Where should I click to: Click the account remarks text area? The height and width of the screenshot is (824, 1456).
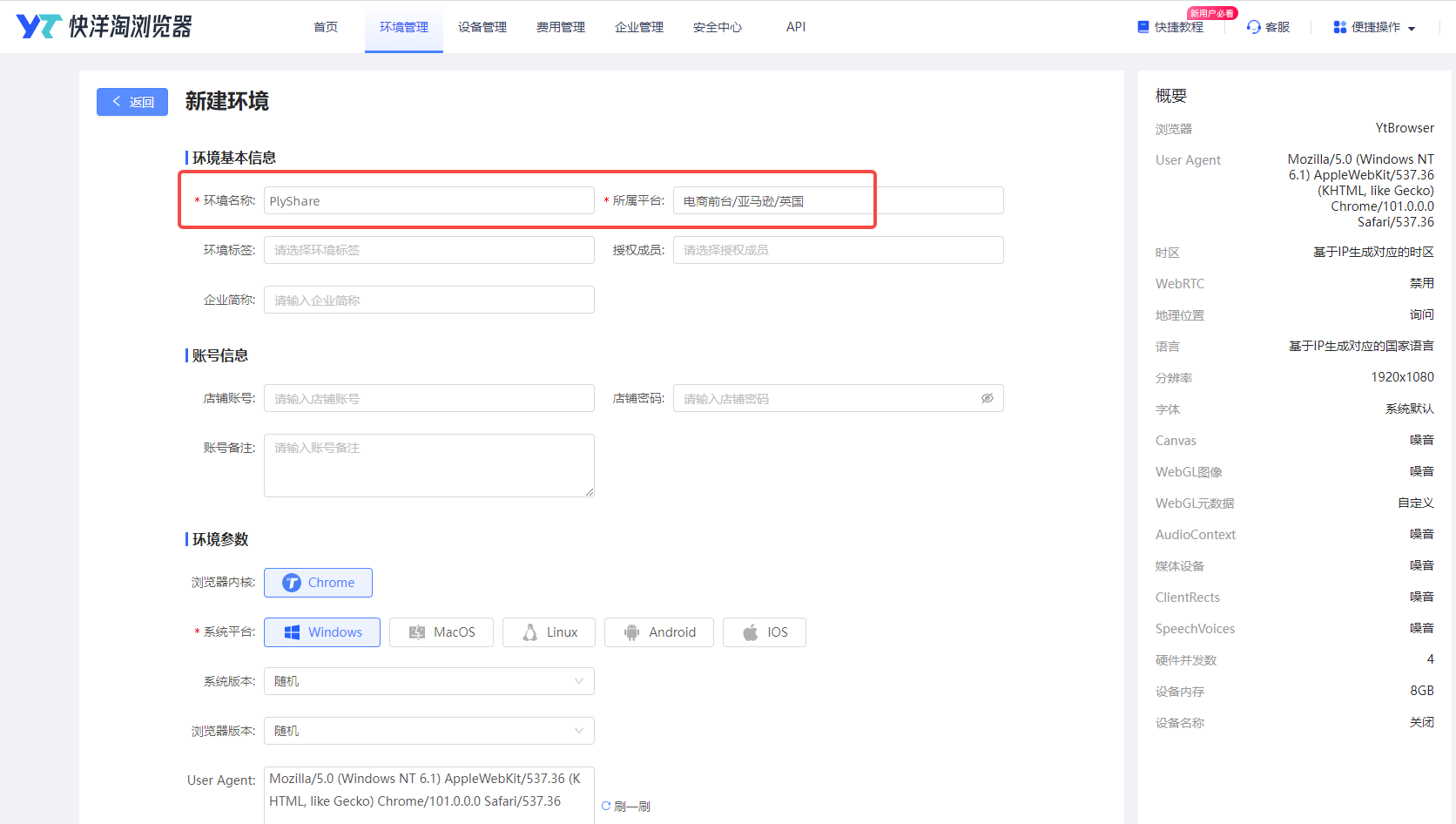pos(429,465)
